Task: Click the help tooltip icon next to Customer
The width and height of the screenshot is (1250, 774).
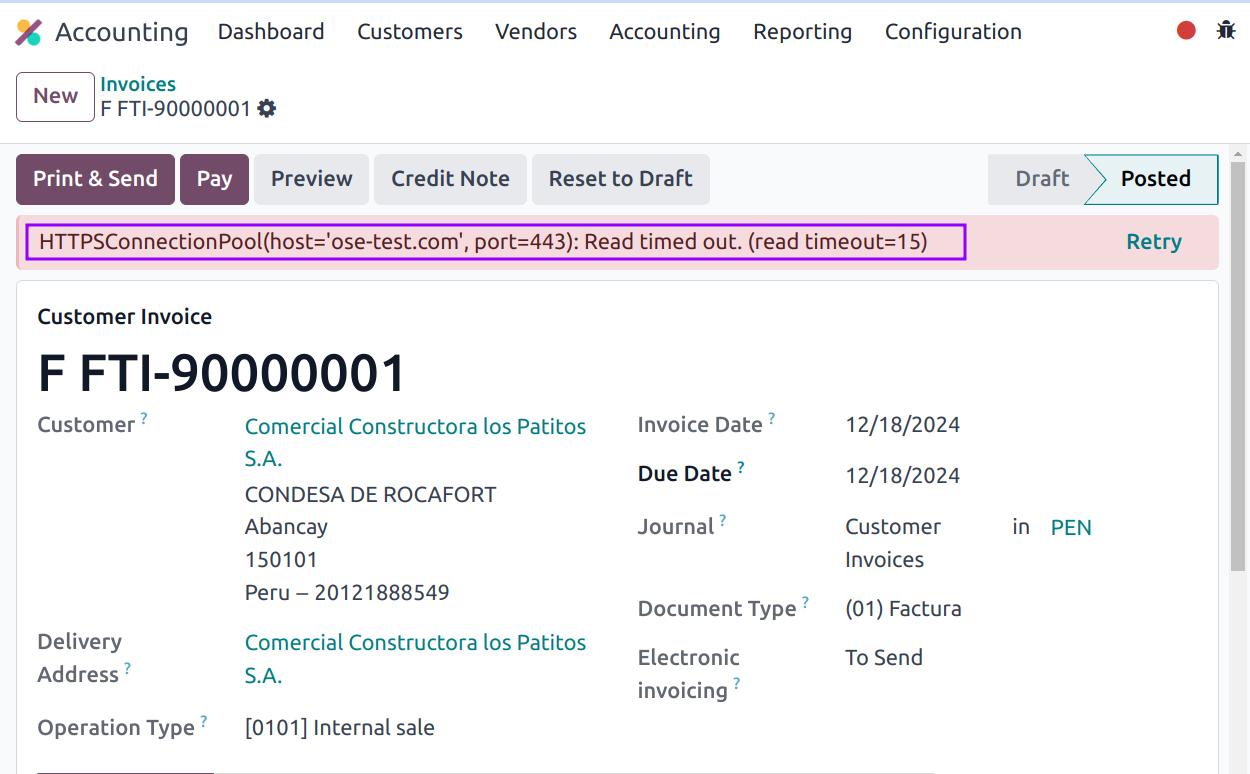Action: [x=144, y=419]
